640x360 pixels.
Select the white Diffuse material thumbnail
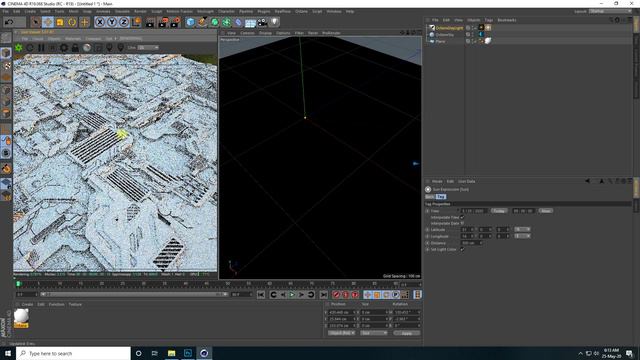pyautogui.click(x=21, y=316)
